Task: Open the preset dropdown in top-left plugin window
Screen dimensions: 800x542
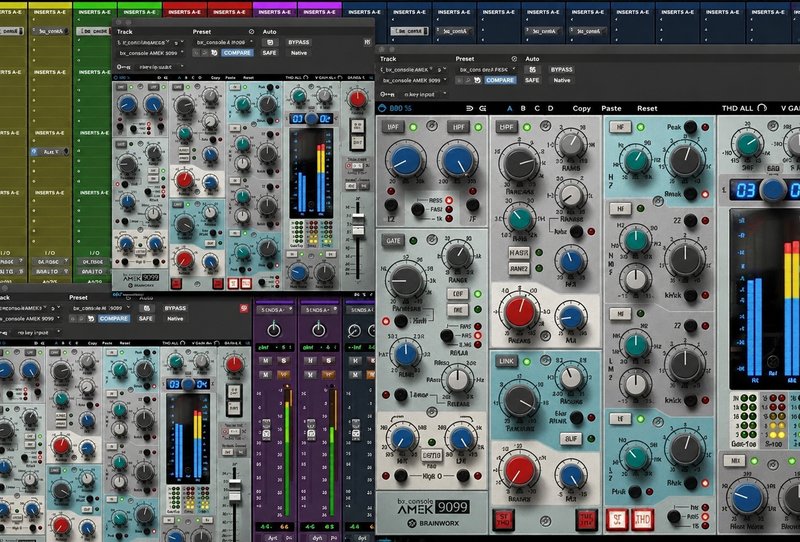Action: pyautogui.click(x=224, y=42)
